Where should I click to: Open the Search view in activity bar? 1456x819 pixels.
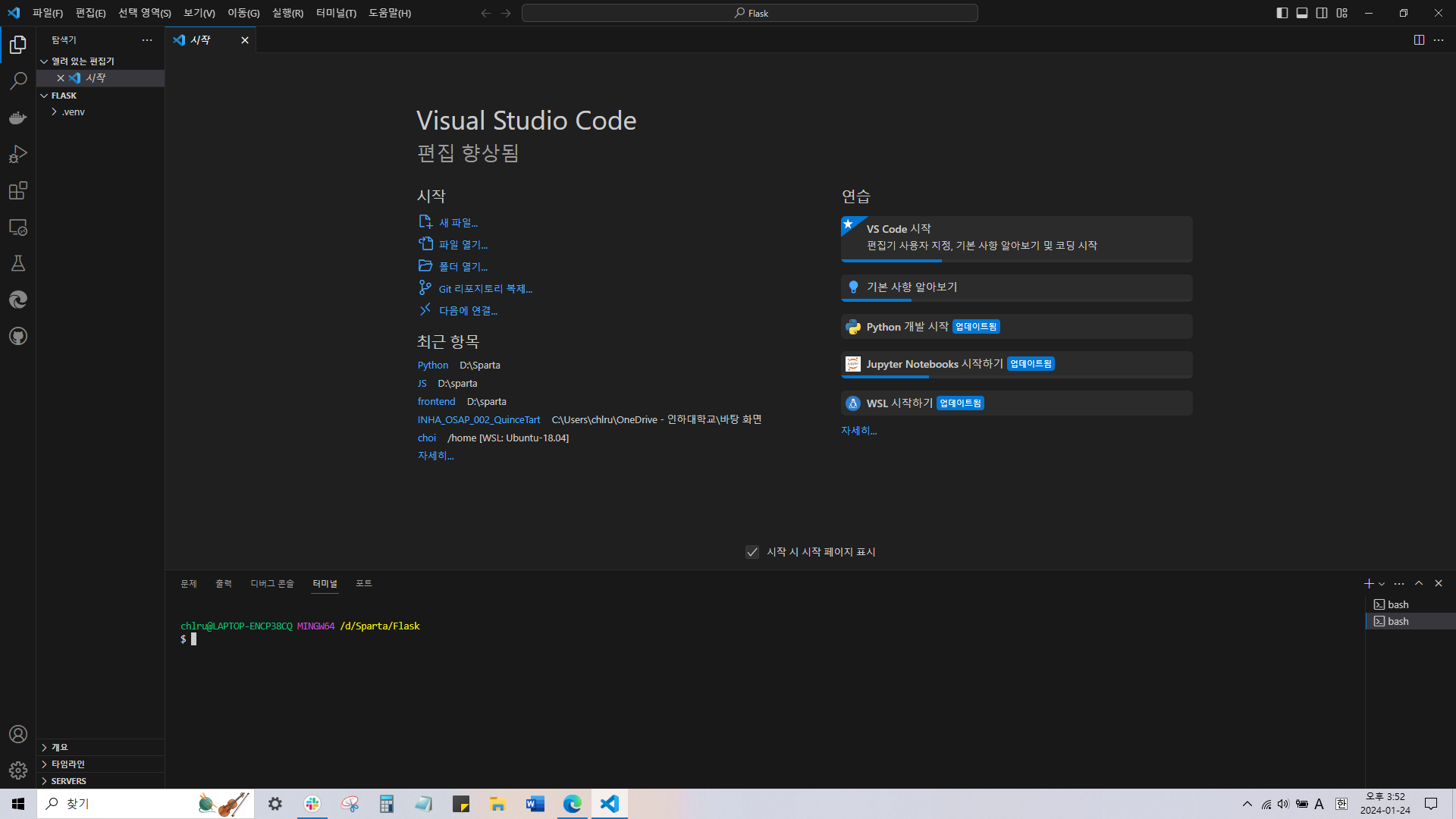[18, 81]
